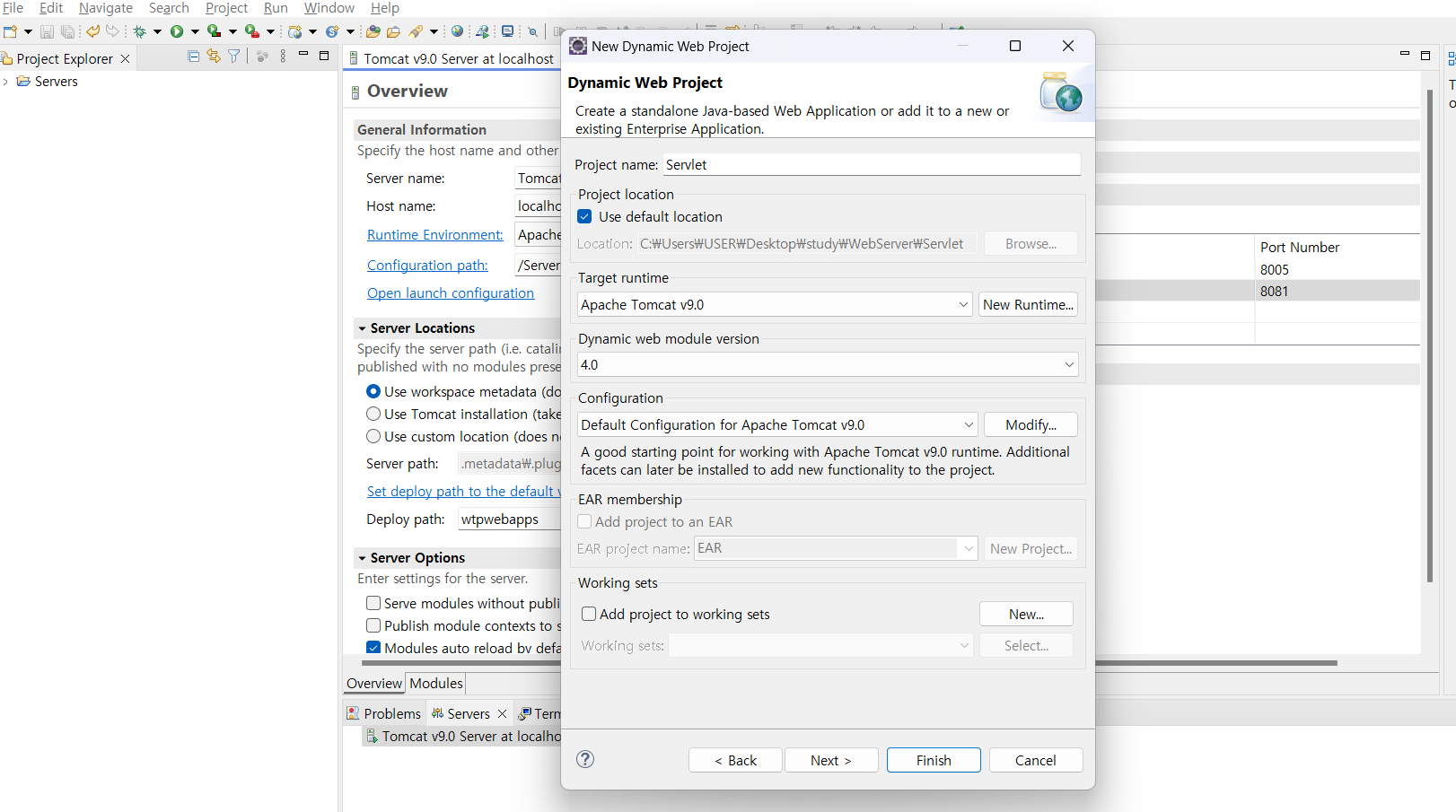
Task: Check Publish module contexts option
Action: (x=373, y=625)
